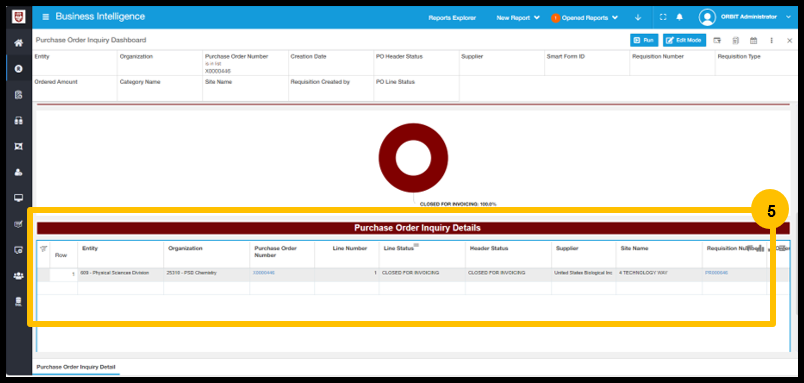Click the report document icon in the toolbar
The width and height of the screenshot is (804, 383).
click(735, 41)
